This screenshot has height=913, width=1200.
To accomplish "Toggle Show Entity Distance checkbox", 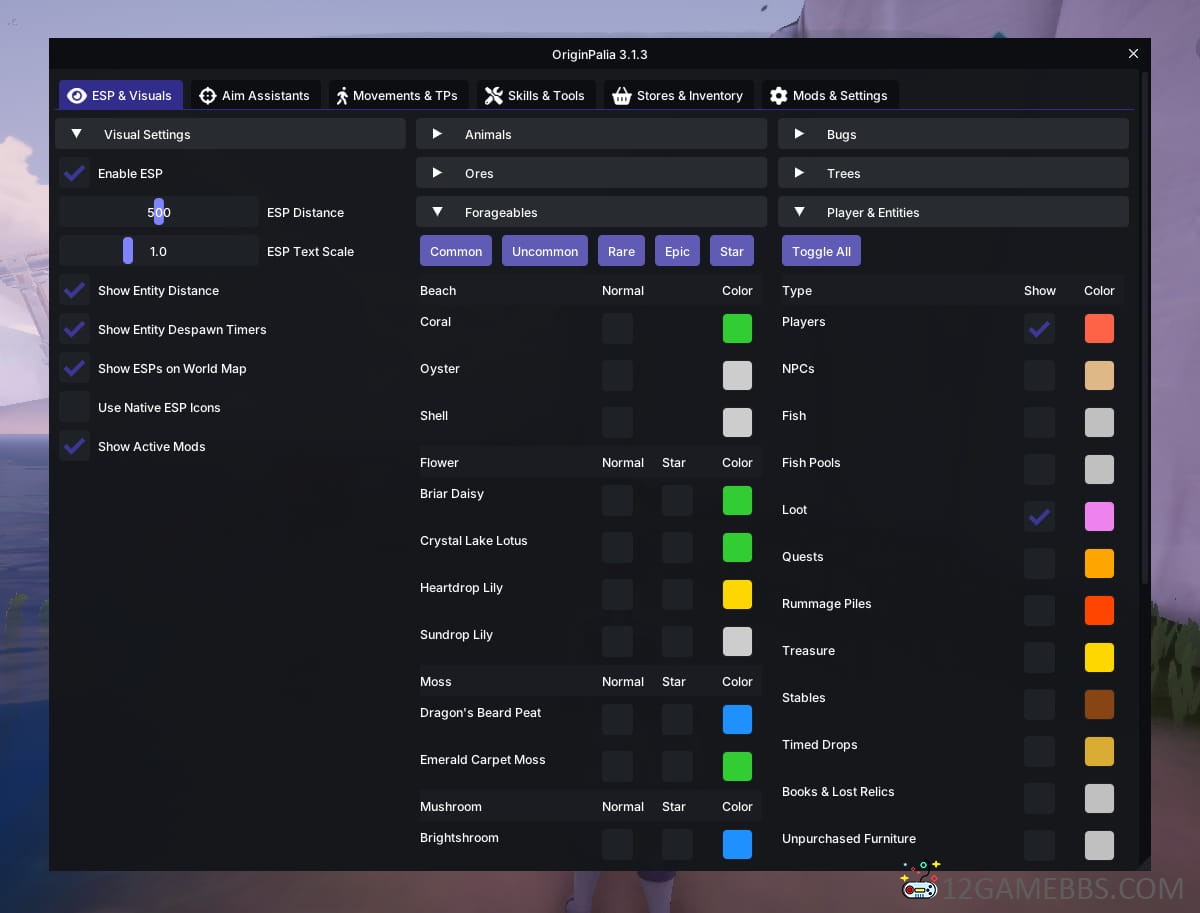I will 74,290.
